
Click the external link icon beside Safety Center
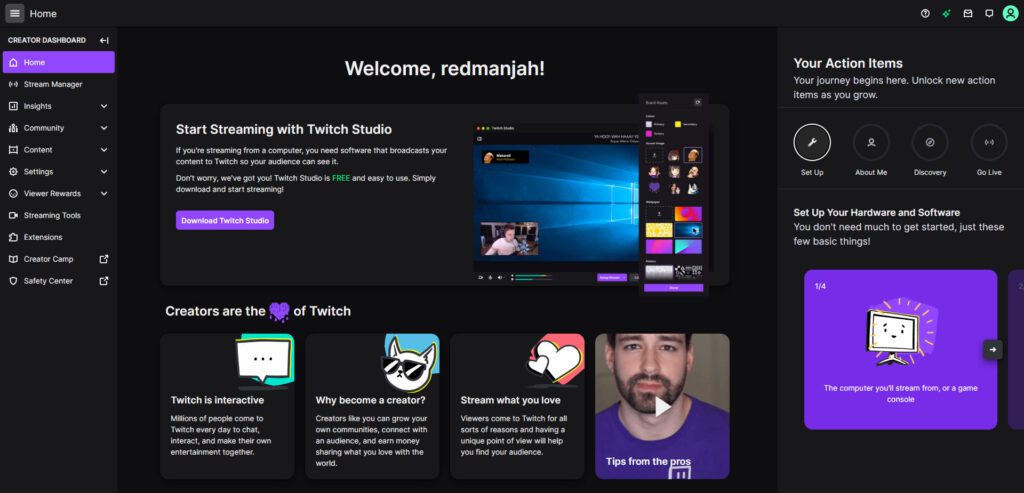(104, 281)
